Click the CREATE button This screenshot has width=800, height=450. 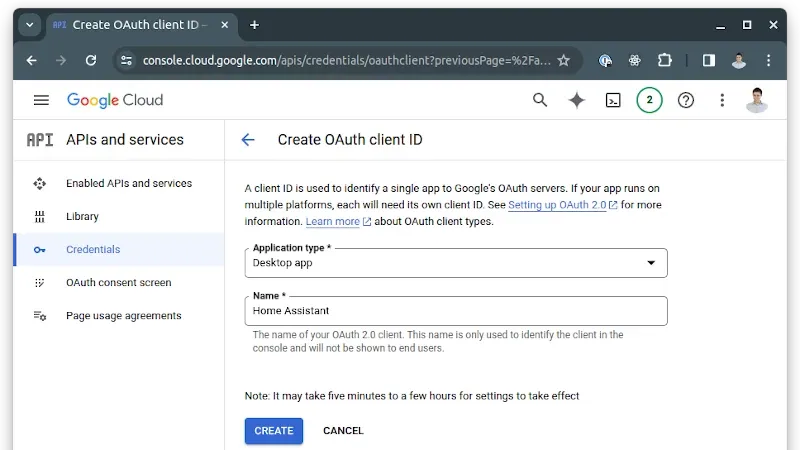click(x=273, y=431)
